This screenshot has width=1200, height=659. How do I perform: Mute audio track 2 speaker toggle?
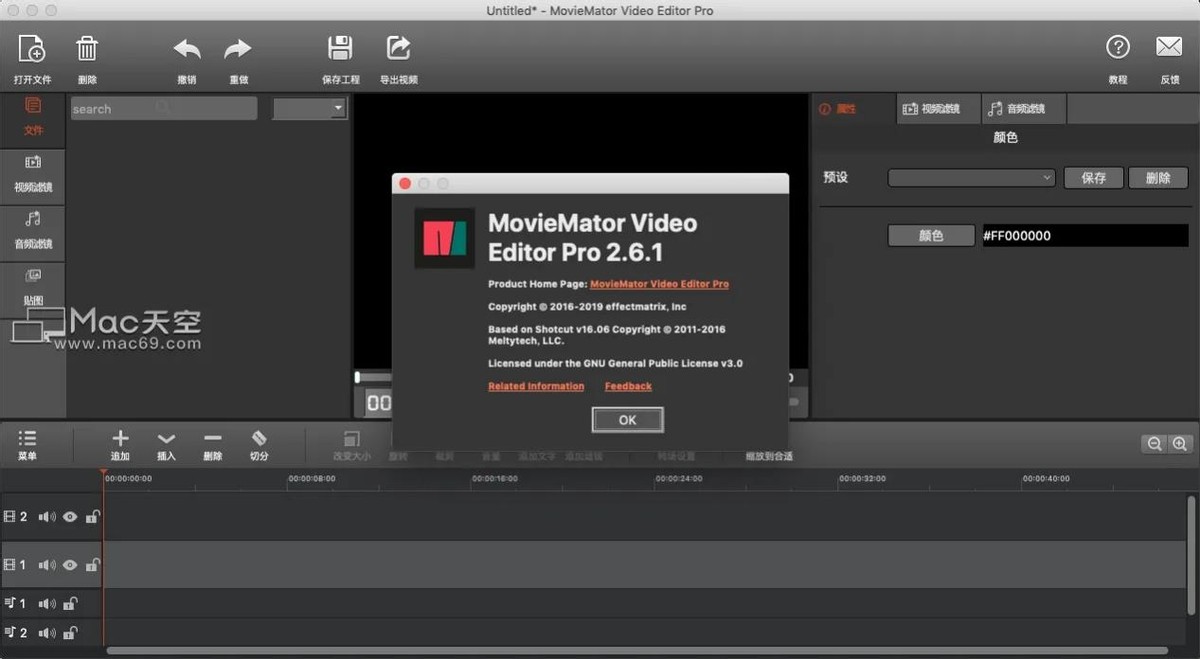tap(46, 632)
